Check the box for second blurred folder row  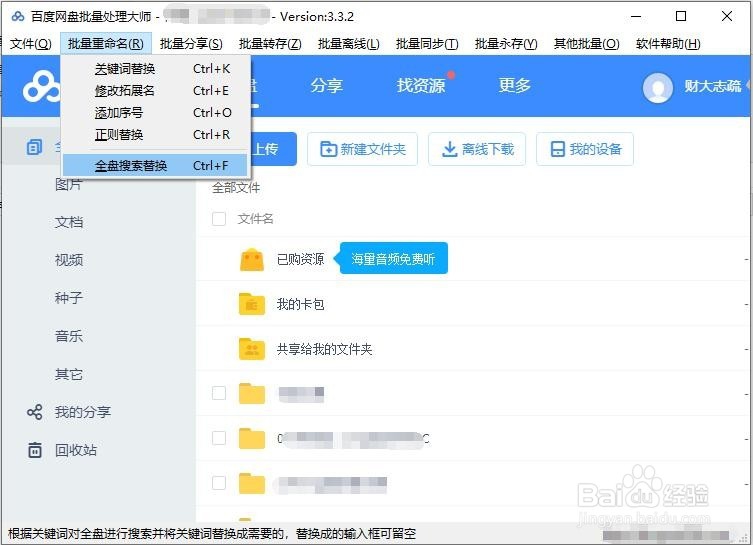(219, 437)
